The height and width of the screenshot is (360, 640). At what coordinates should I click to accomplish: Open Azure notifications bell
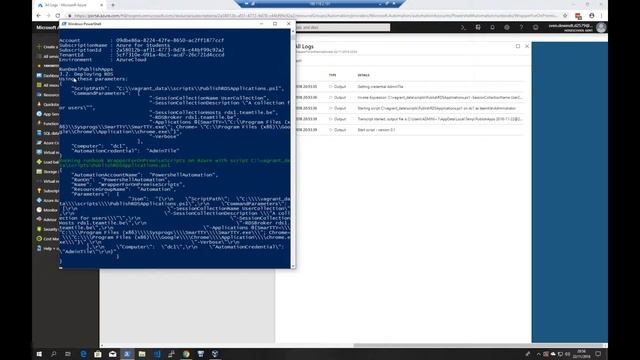tap(492, 27)
